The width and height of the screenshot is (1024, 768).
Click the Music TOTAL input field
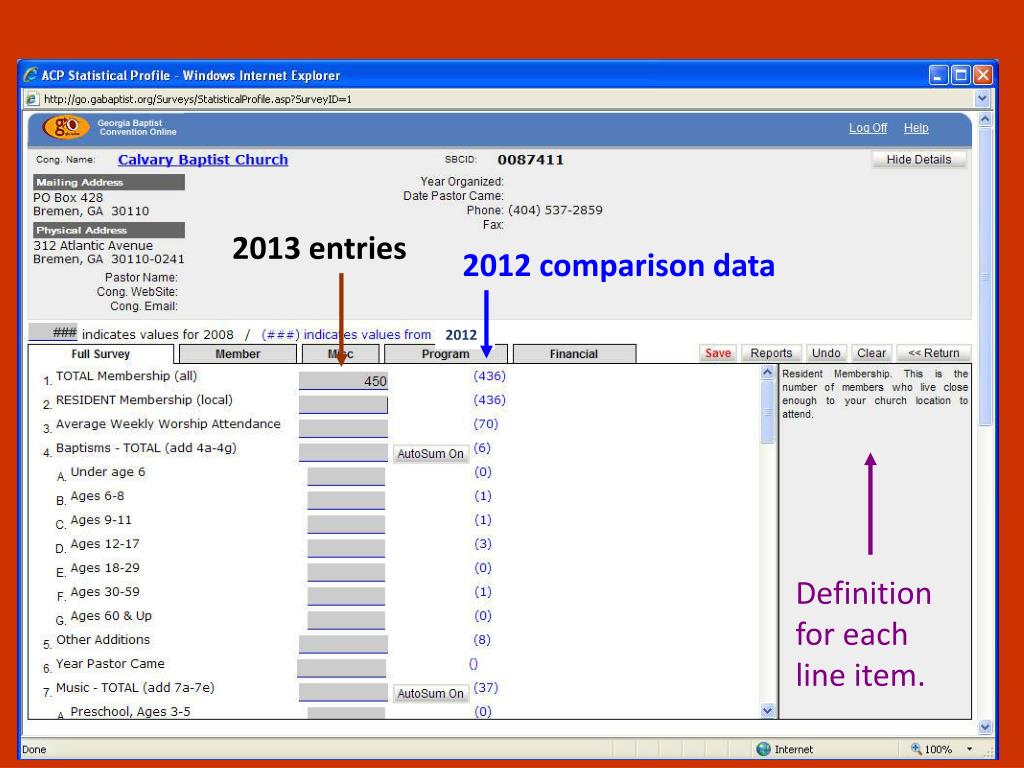344,692
